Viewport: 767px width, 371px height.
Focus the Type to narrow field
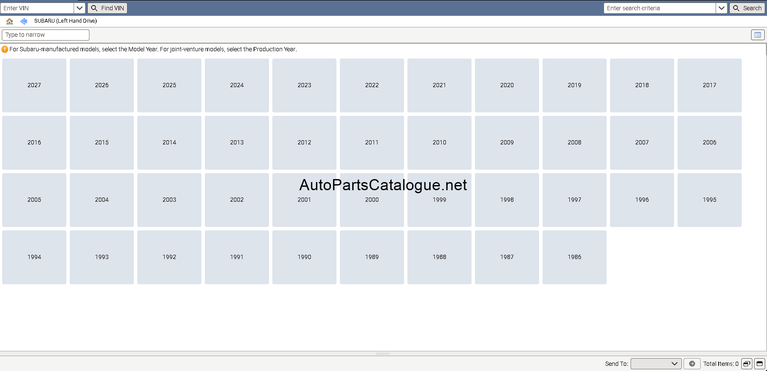pos(46,35)
